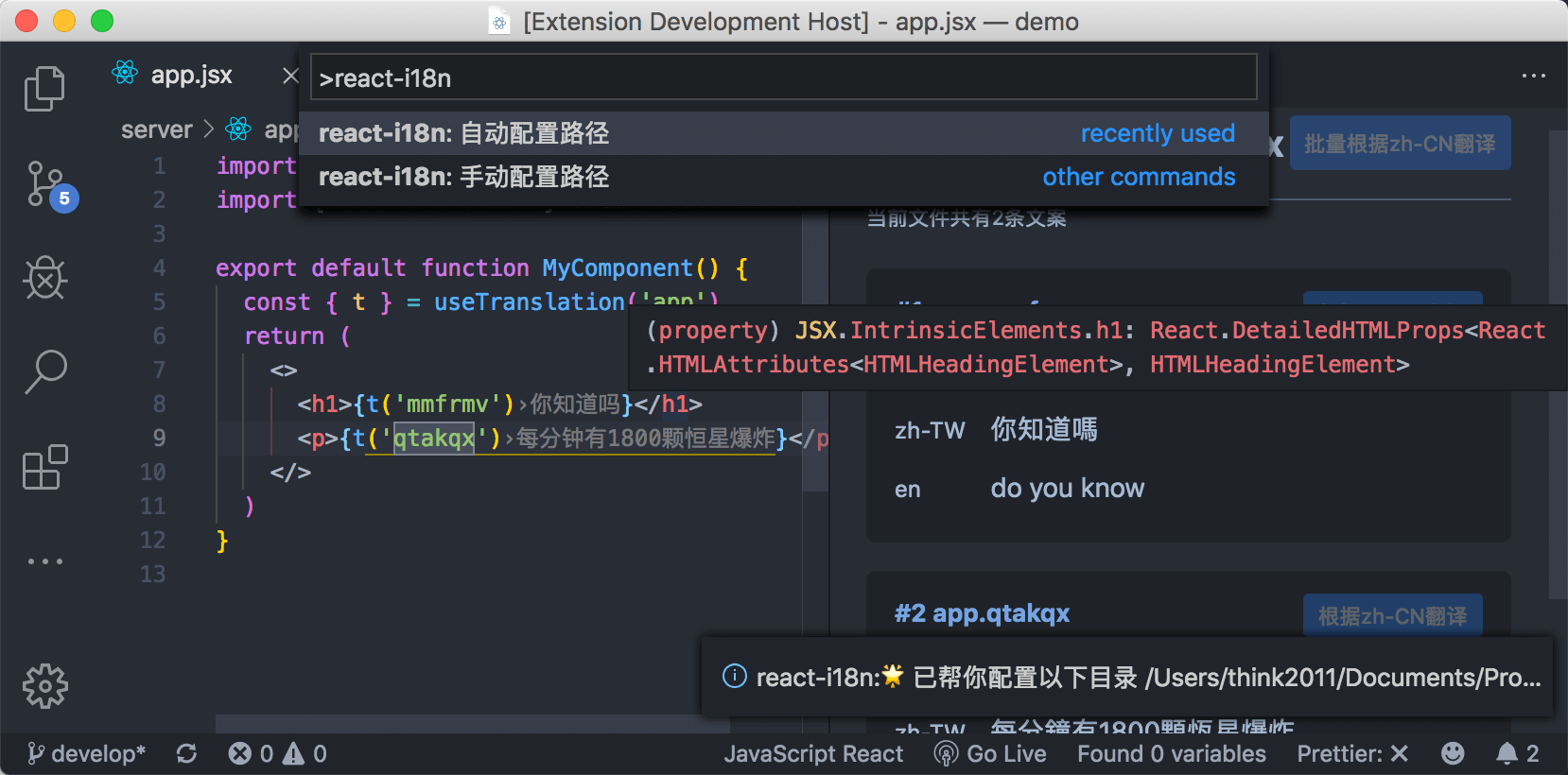This screenshot has width=1568, height=775.
Task: Click the en language label in first card
Action: pos(907,490)
